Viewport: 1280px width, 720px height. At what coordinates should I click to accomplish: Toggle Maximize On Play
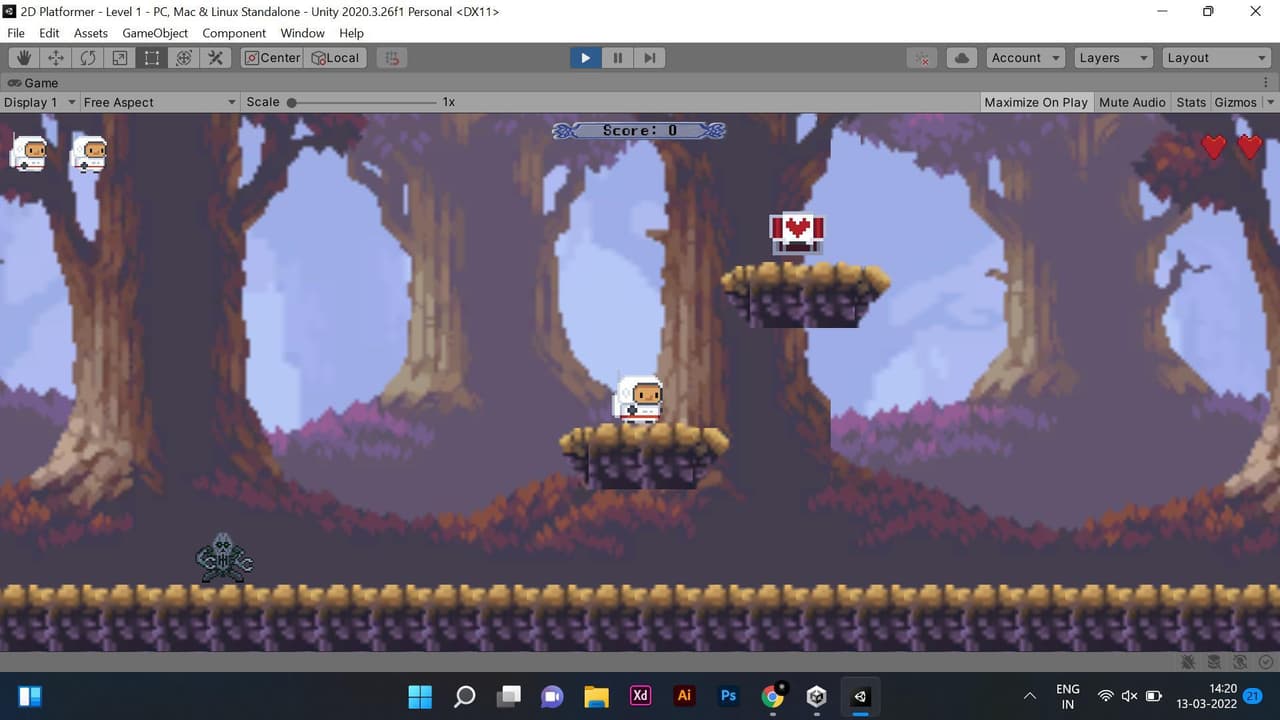tap(1036, 102)
